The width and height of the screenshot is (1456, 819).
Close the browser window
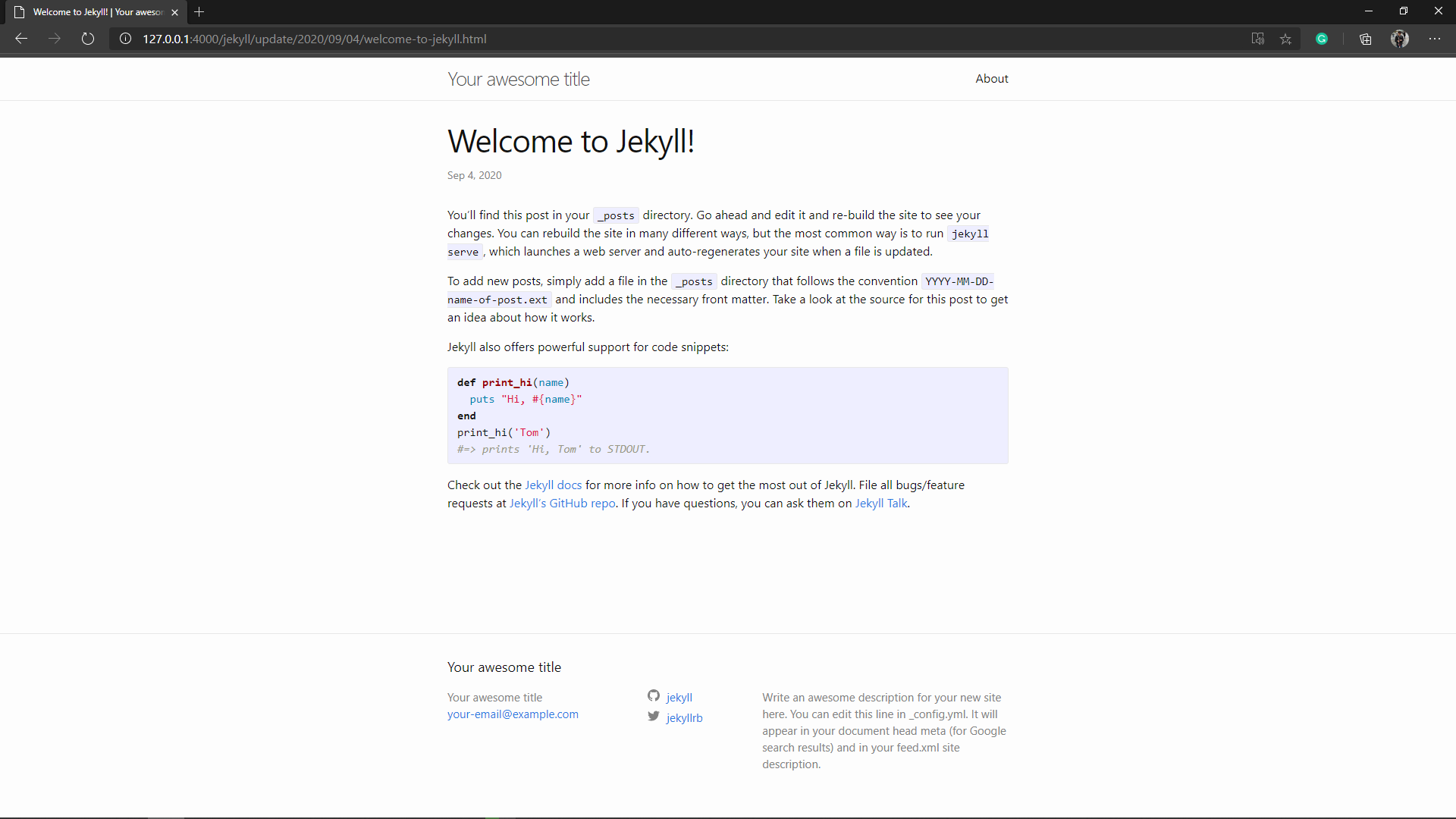[x=1439, y=11]
